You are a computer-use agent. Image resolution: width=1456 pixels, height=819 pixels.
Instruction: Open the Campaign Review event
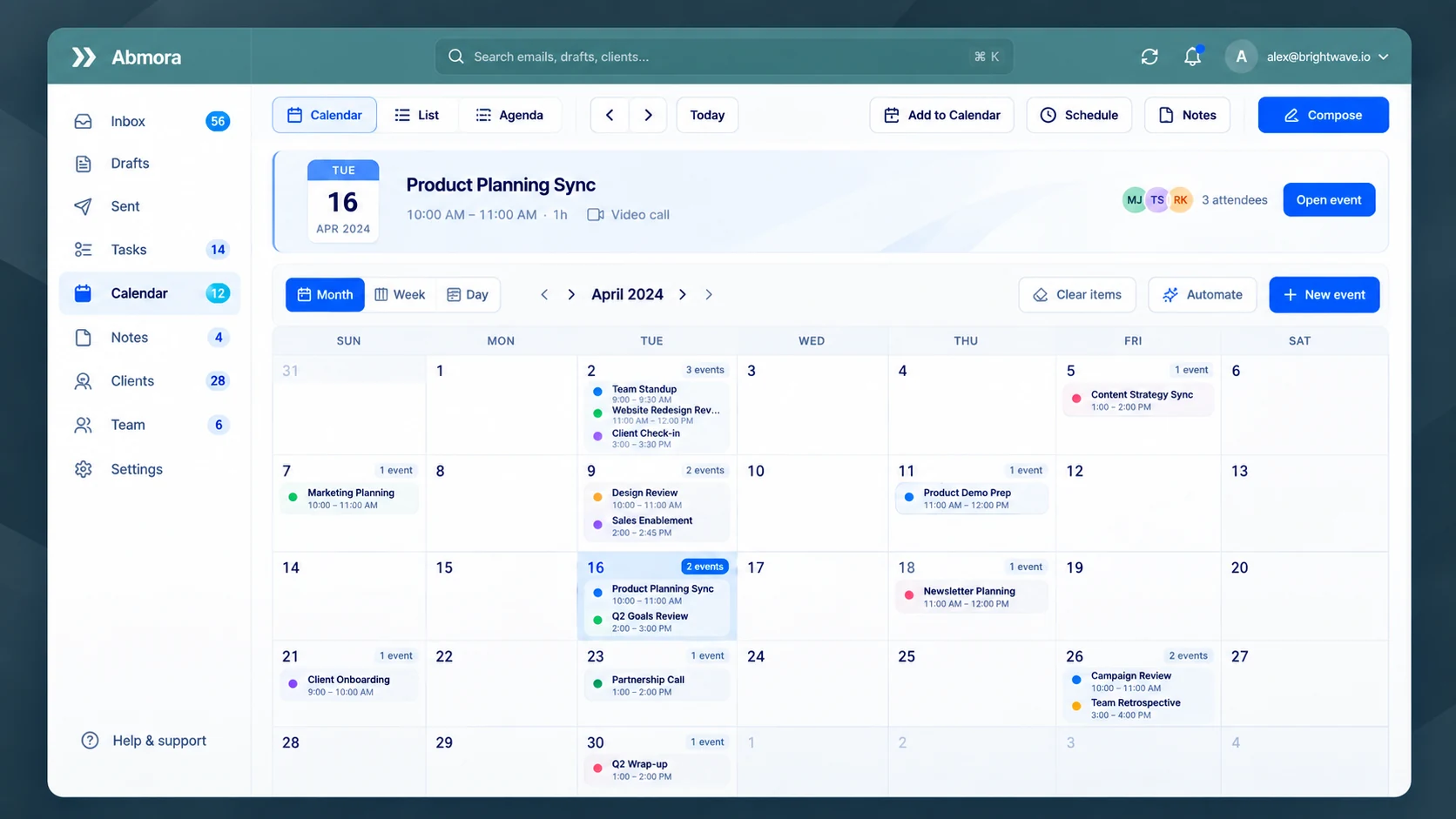coord(1137,681)
